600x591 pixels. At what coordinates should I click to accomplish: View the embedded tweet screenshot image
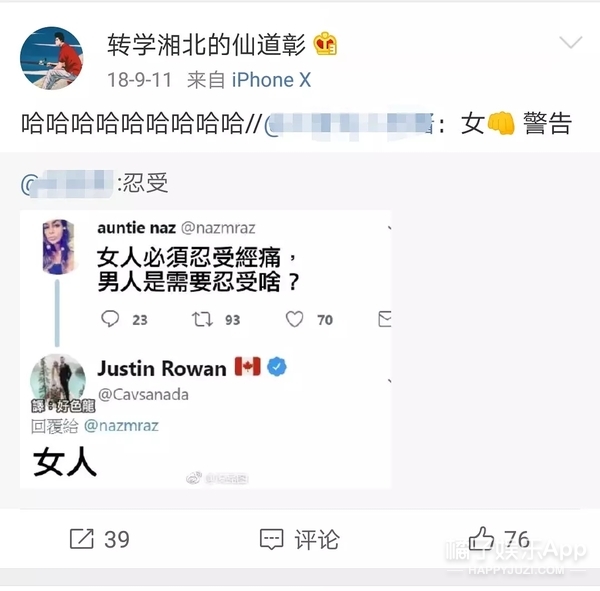click(x=206, y=349)
